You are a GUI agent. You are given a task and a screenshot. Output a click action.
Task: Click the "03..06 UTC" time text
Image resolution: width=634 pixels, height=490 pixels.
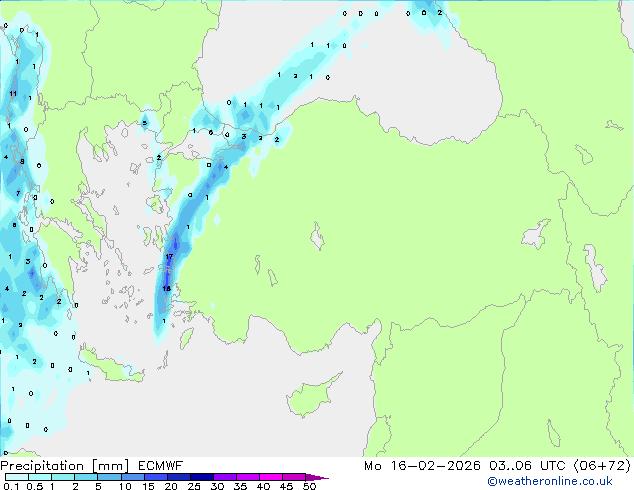[x=527, y=466]
